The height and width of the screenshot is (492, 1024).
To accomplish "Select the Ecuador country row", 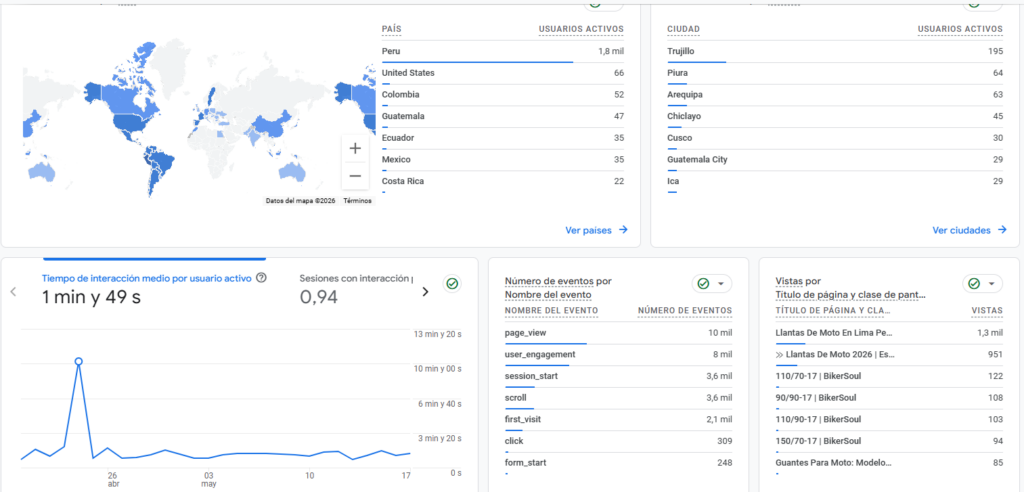I will [503, 138].
